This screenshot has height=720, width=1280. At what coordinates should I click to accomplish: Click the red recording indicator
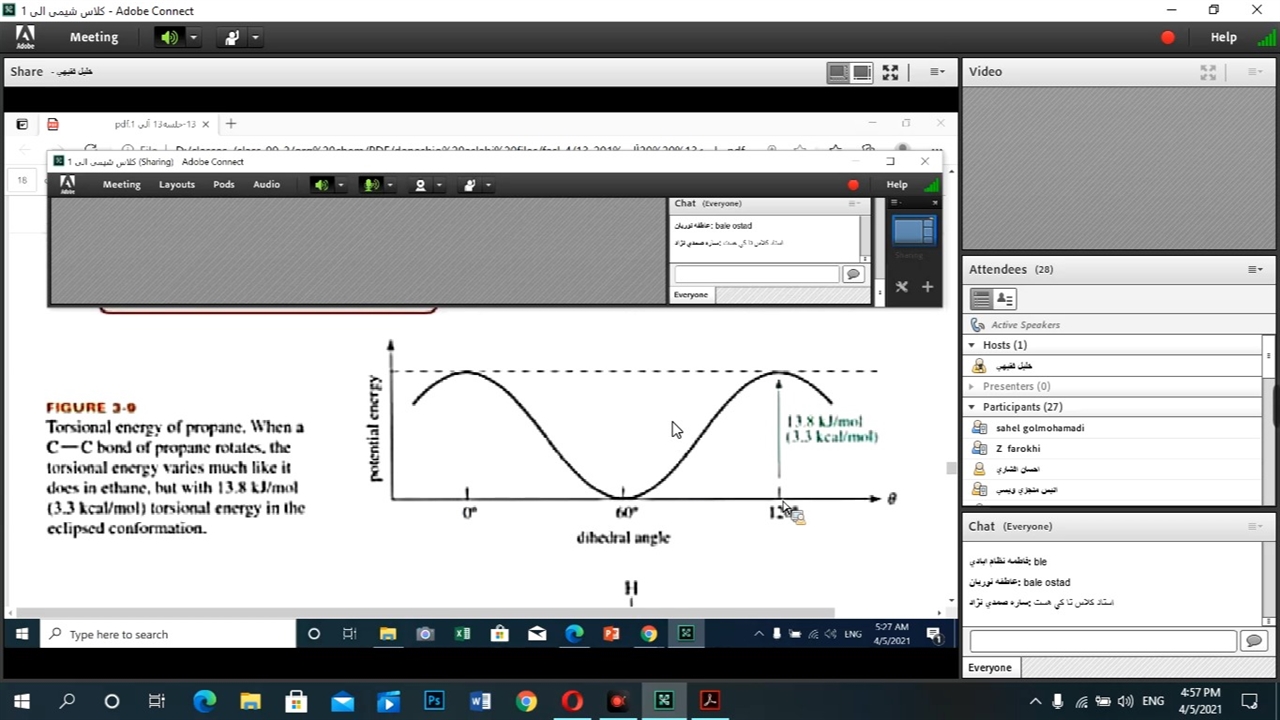click(x=1167, y=37)
